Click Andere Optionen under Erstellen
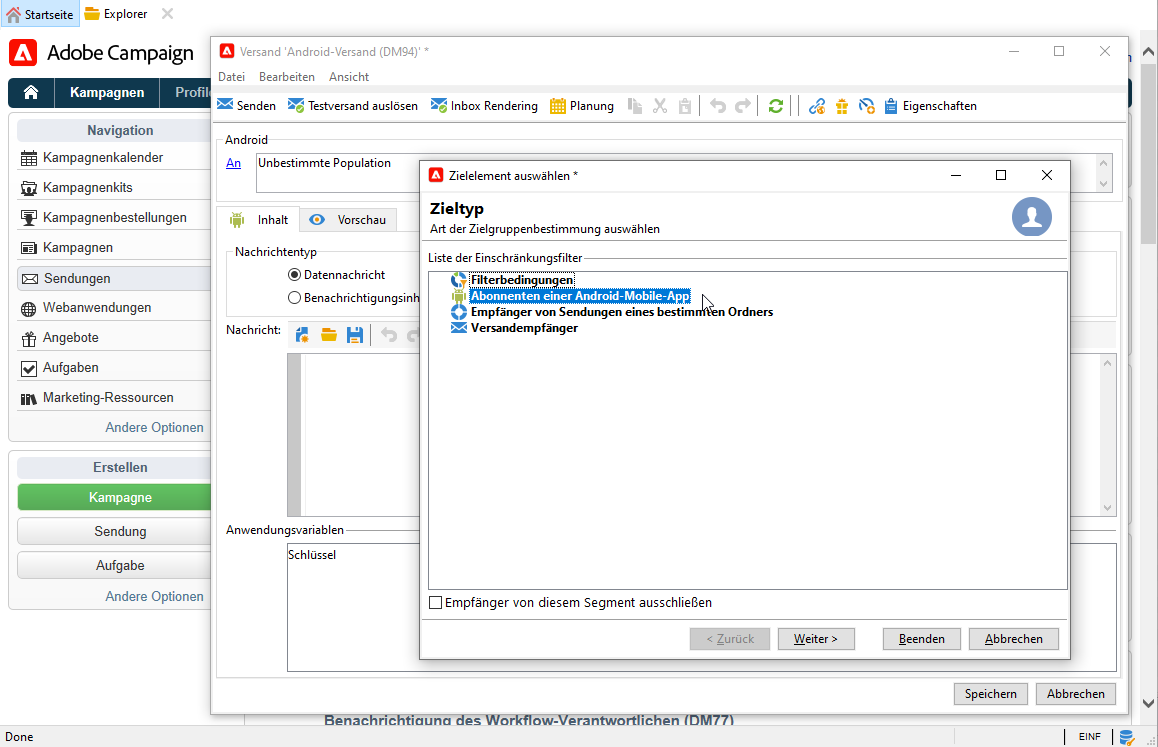 154,596
